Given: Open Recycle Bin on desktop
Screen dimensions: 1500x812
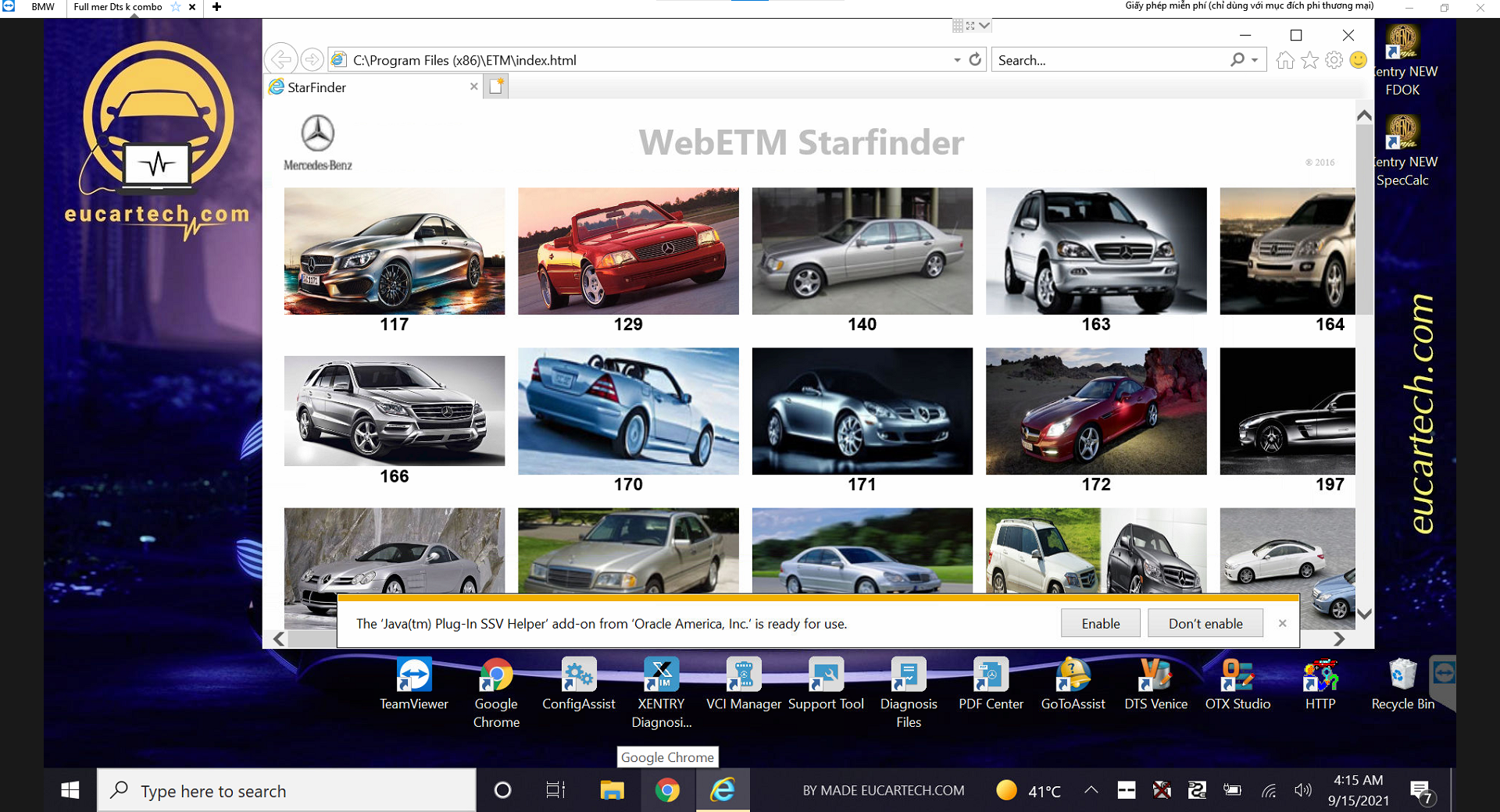Looking at the screenshot, I should (x=1403, y=684).
